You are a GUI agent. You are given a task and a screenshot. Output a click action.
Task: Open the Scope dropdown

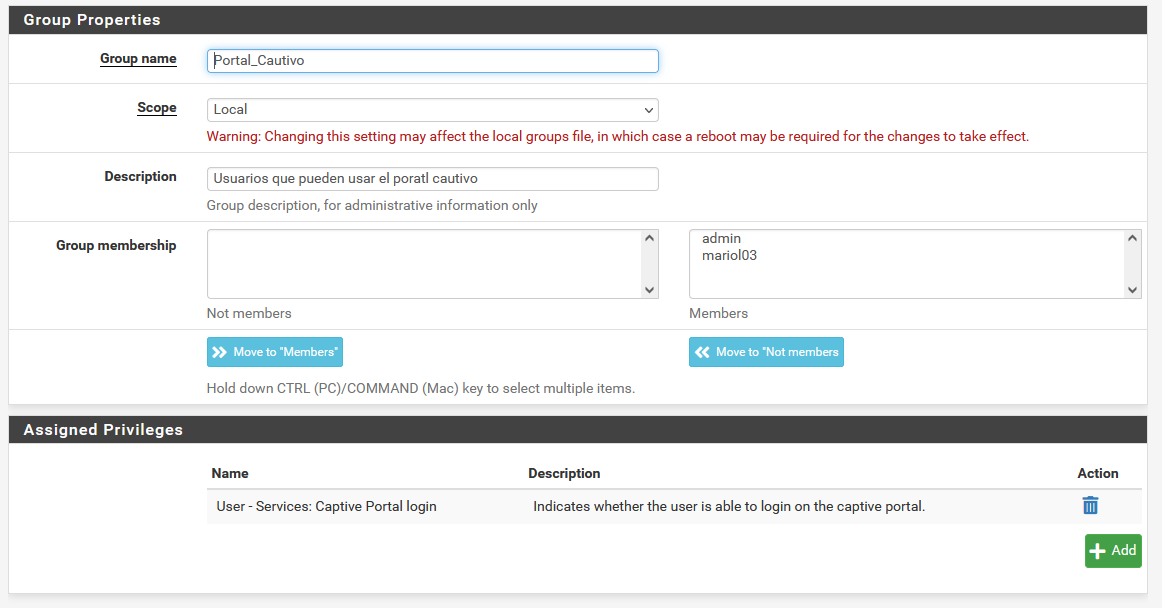coord(432,109)
